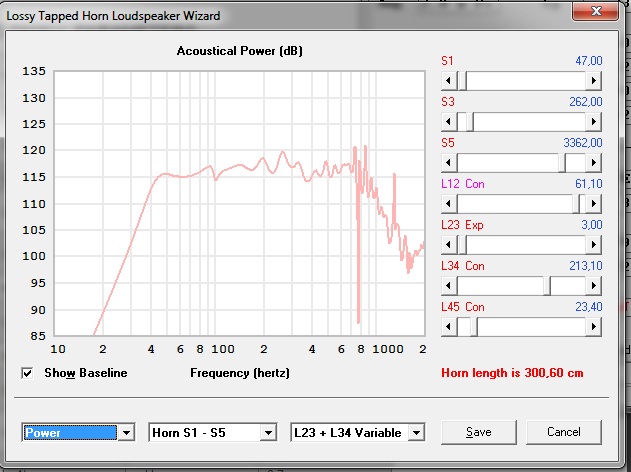The height and width of the screenshot is (472, 631).
Task: Click the left arrow of the S3 slider
Action: [x=449, y=122]
